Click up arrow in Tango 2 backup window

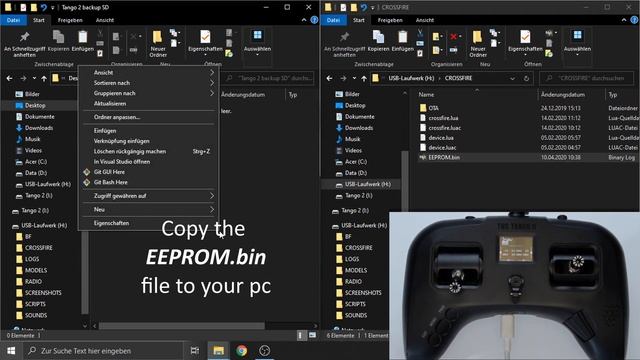pos(44,78)
